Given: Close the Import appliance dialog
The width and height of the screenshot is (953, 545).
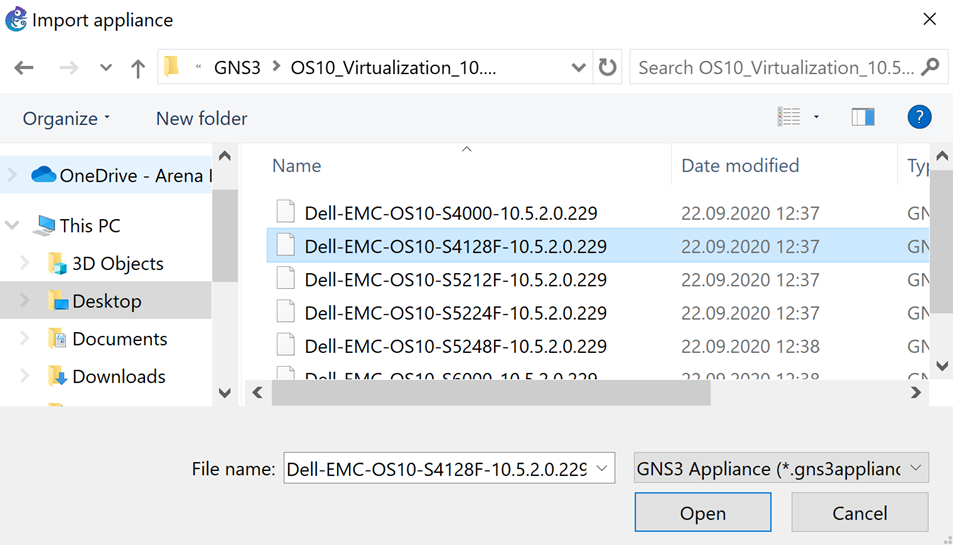Looking at the screenshot, I should click(x=929, y=19).
